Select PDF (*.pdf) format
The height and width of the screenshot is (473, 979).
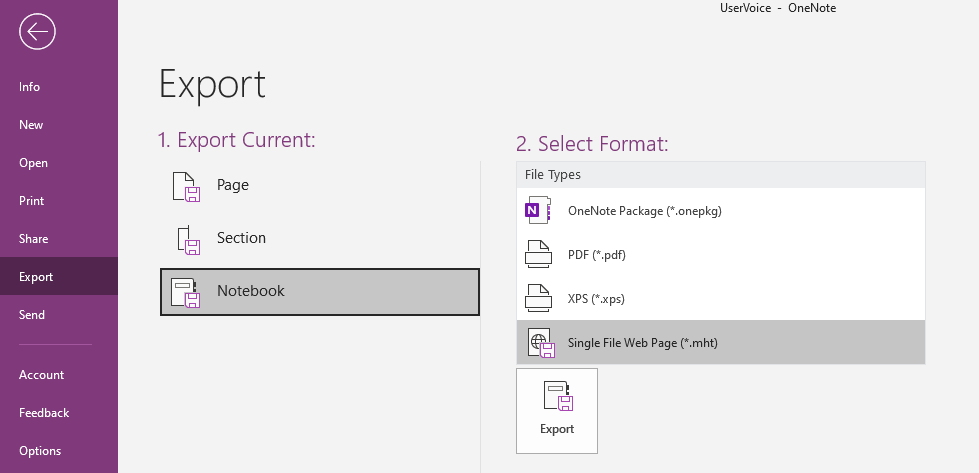[x=721, y=255]
